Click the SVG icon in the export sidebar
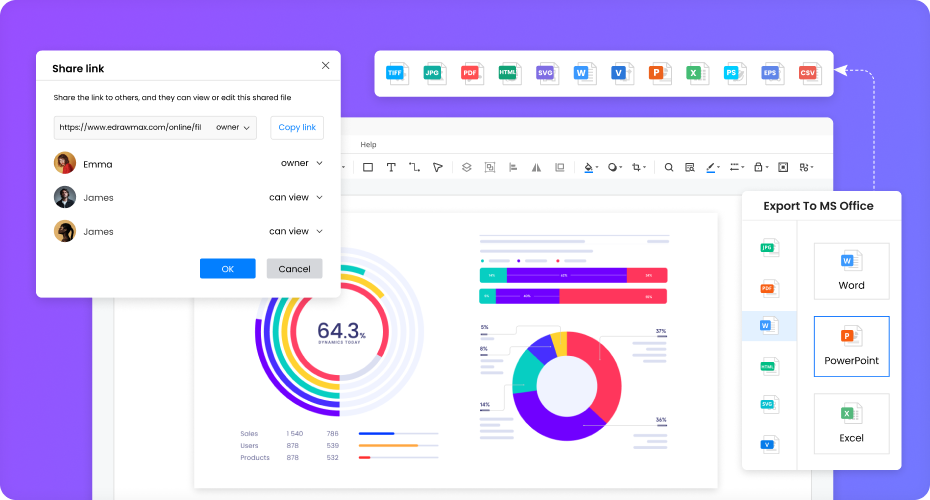 (x=768, y=405)
